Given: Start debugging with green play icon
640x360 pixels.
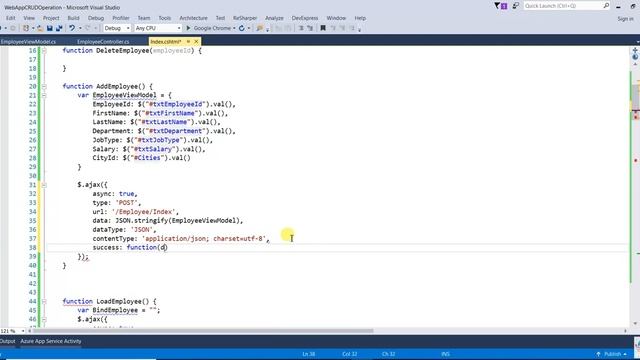Looking at the screenshot, I should (x=188, y=28).
